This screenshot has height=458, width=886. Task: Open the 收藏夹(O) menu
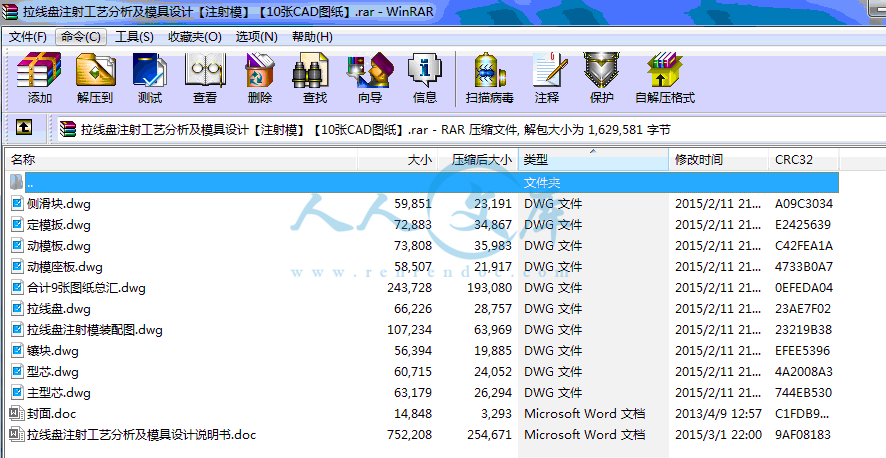coord(195,37)
